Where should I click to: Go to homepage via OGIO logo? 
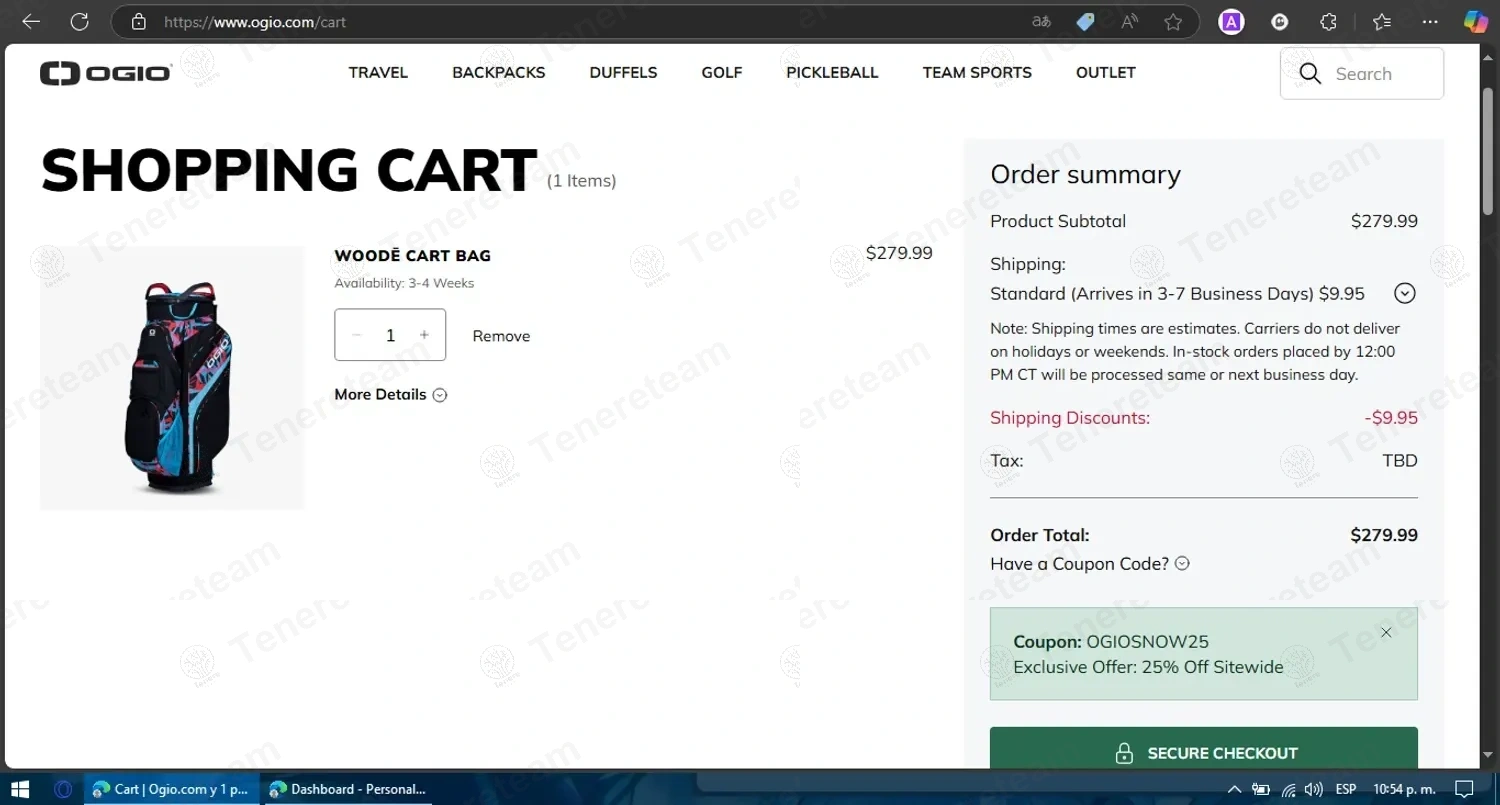[x=106, y=73]
